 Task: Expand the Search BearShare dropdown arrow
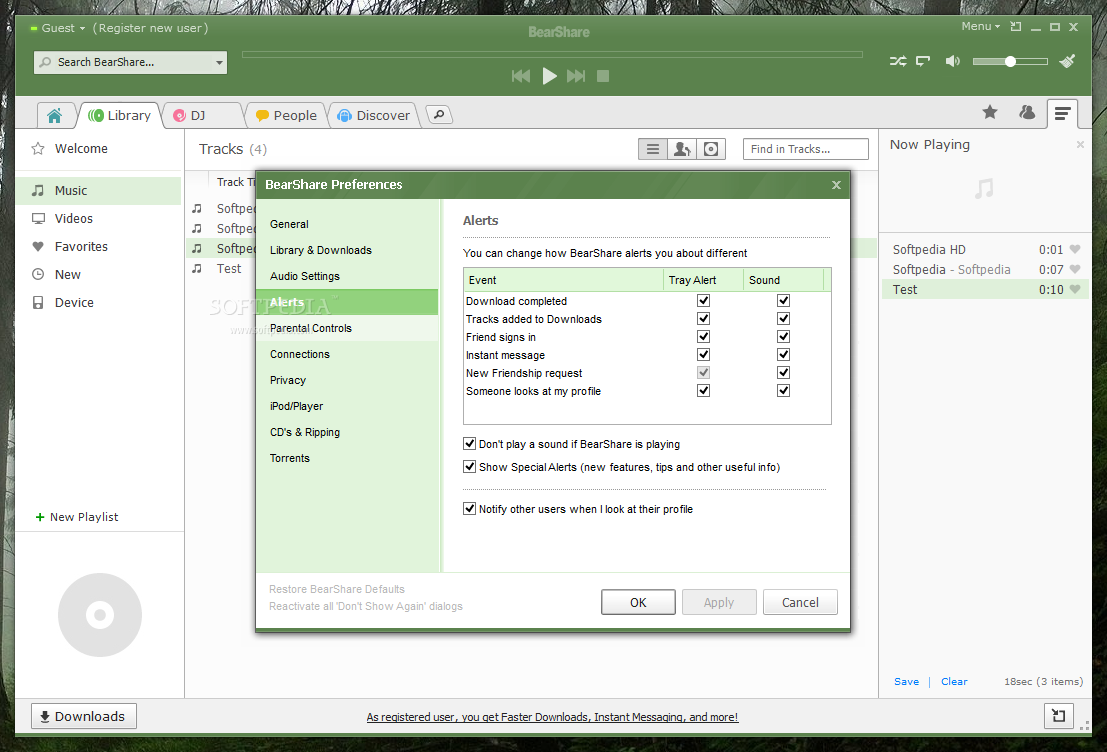(x=219, y=63)
